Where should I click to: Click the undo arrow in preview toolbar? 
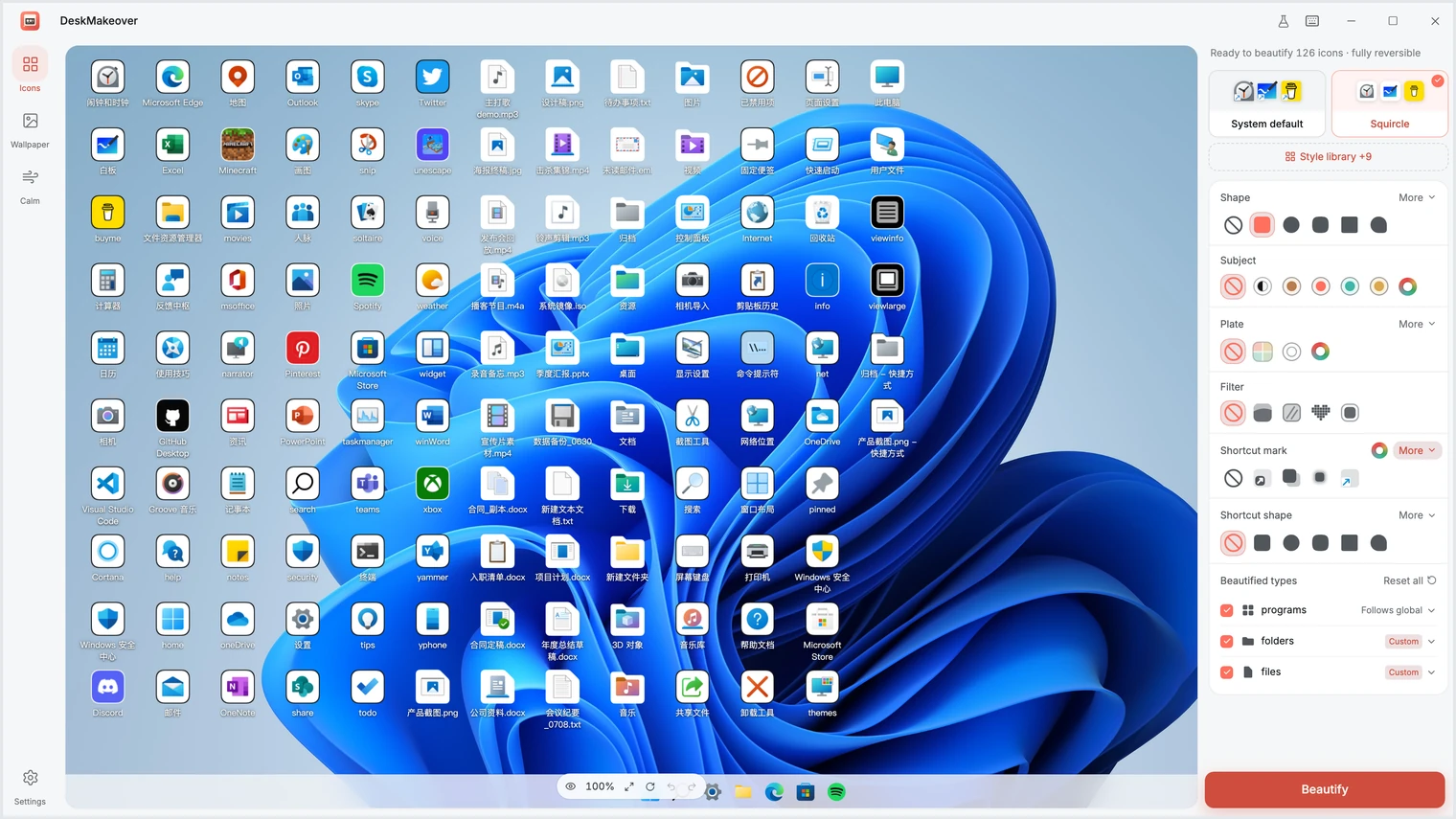coord(671,786)
